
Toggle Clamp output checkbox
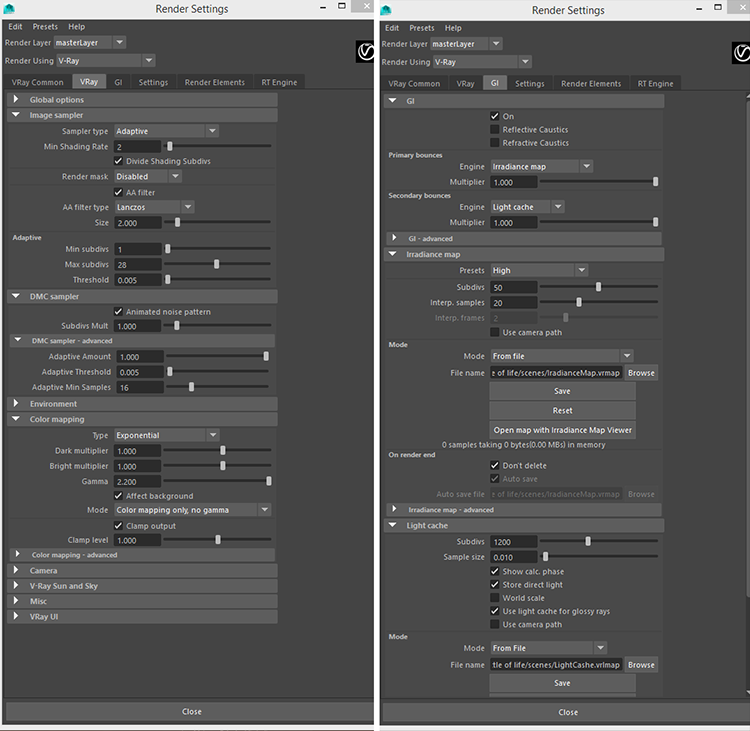tap(118, 526)
